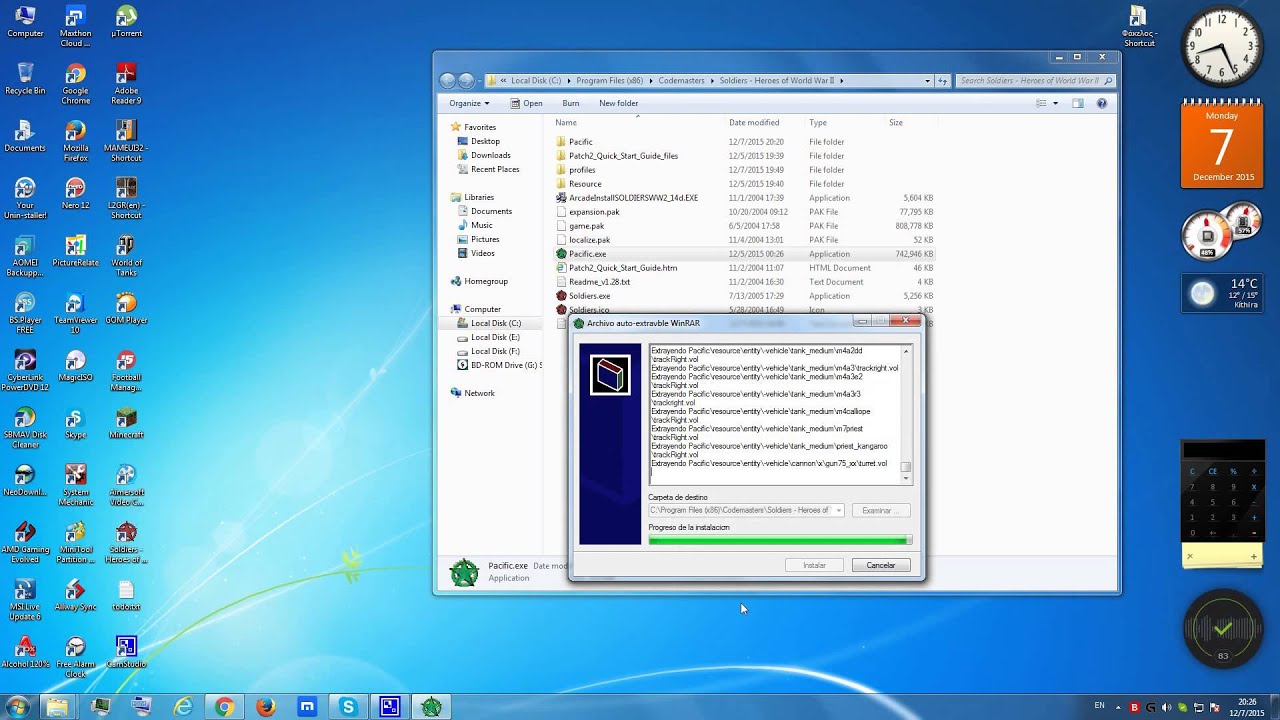
Task: Open the view options dropdown arrow in Explorer
Action: tap(1056, 103)
